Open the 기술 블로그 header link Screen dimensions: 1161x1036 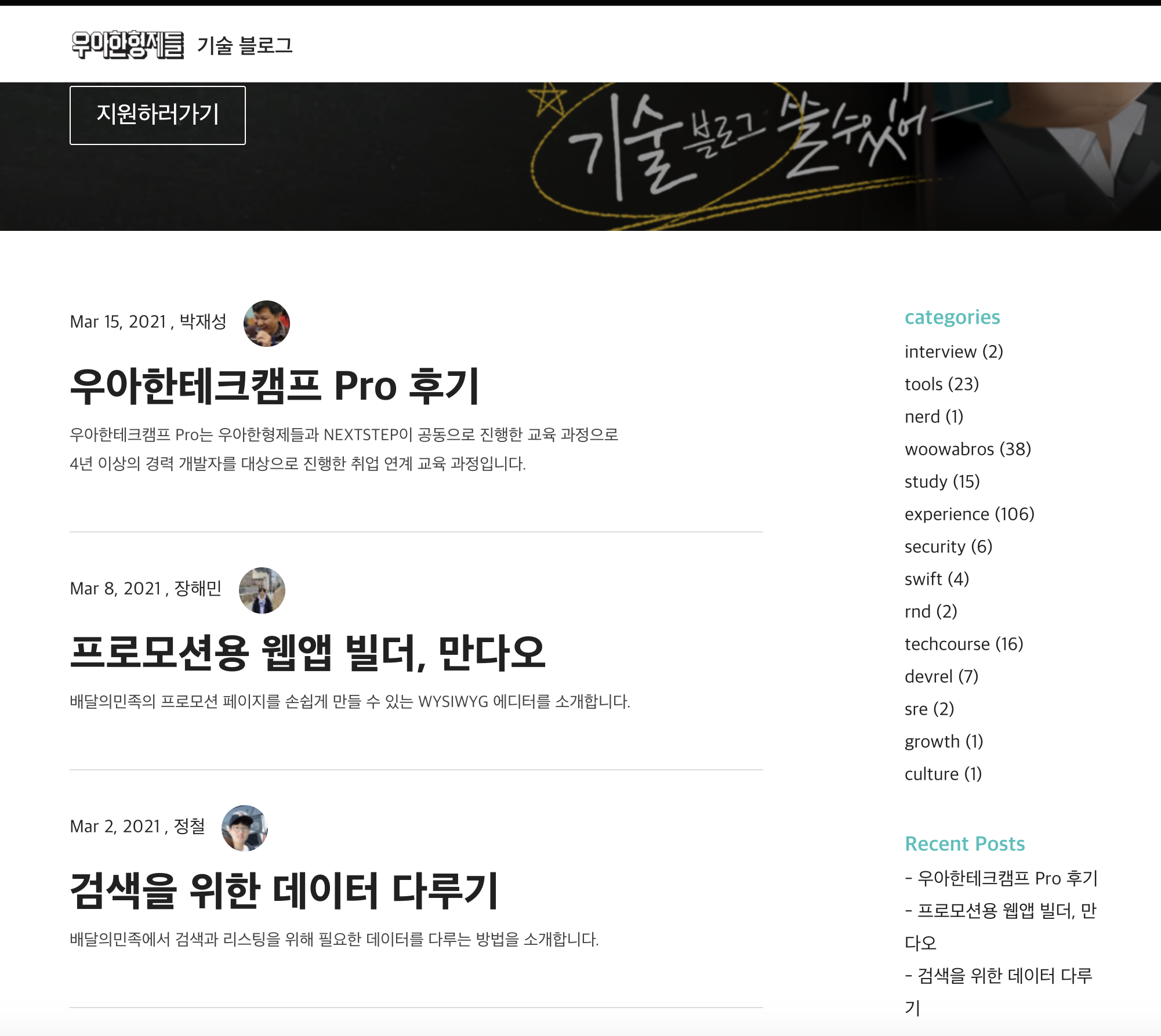(x=245, y=45)
